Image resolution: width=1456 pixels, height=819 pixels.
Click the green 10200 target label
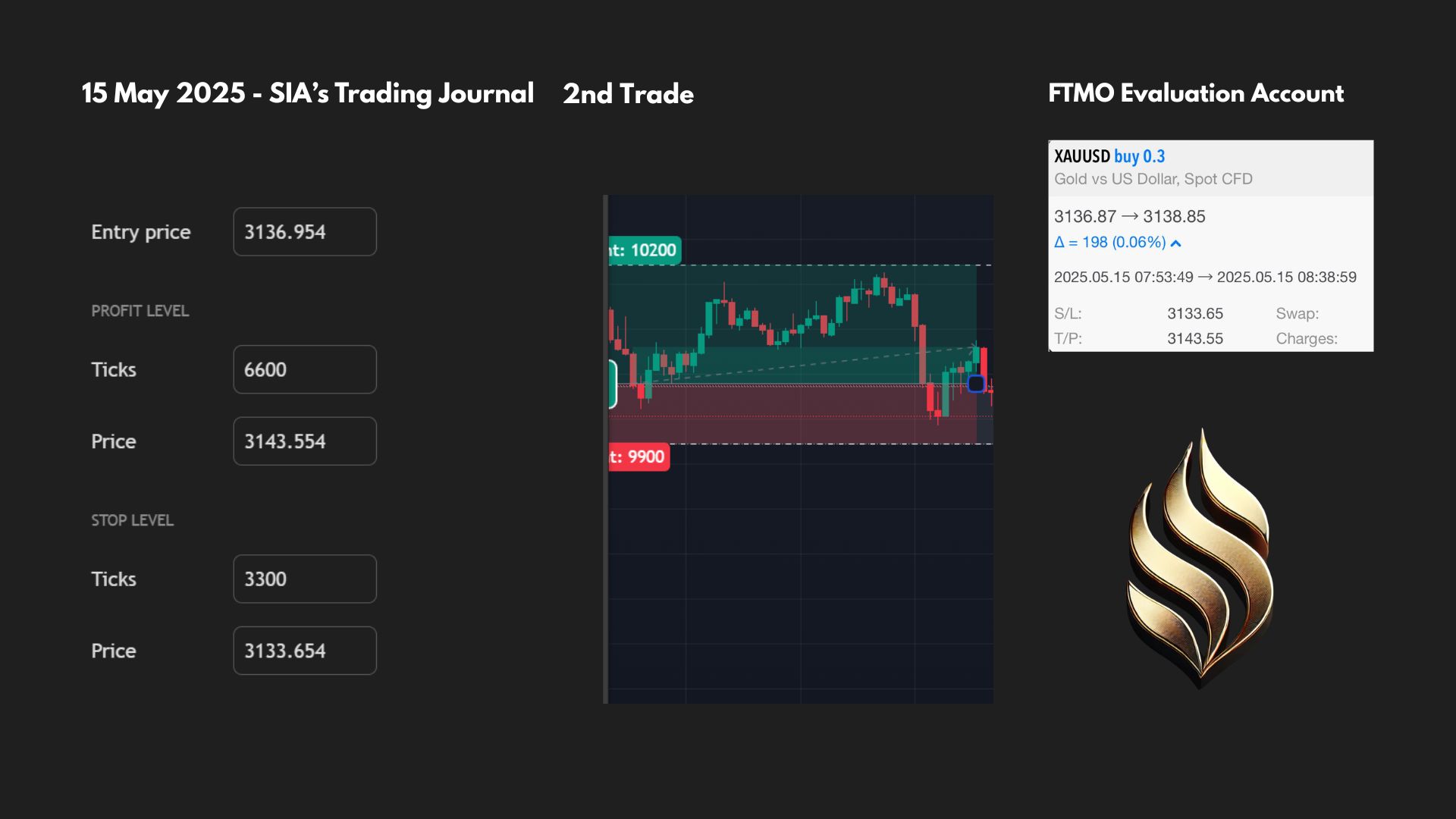645,250
